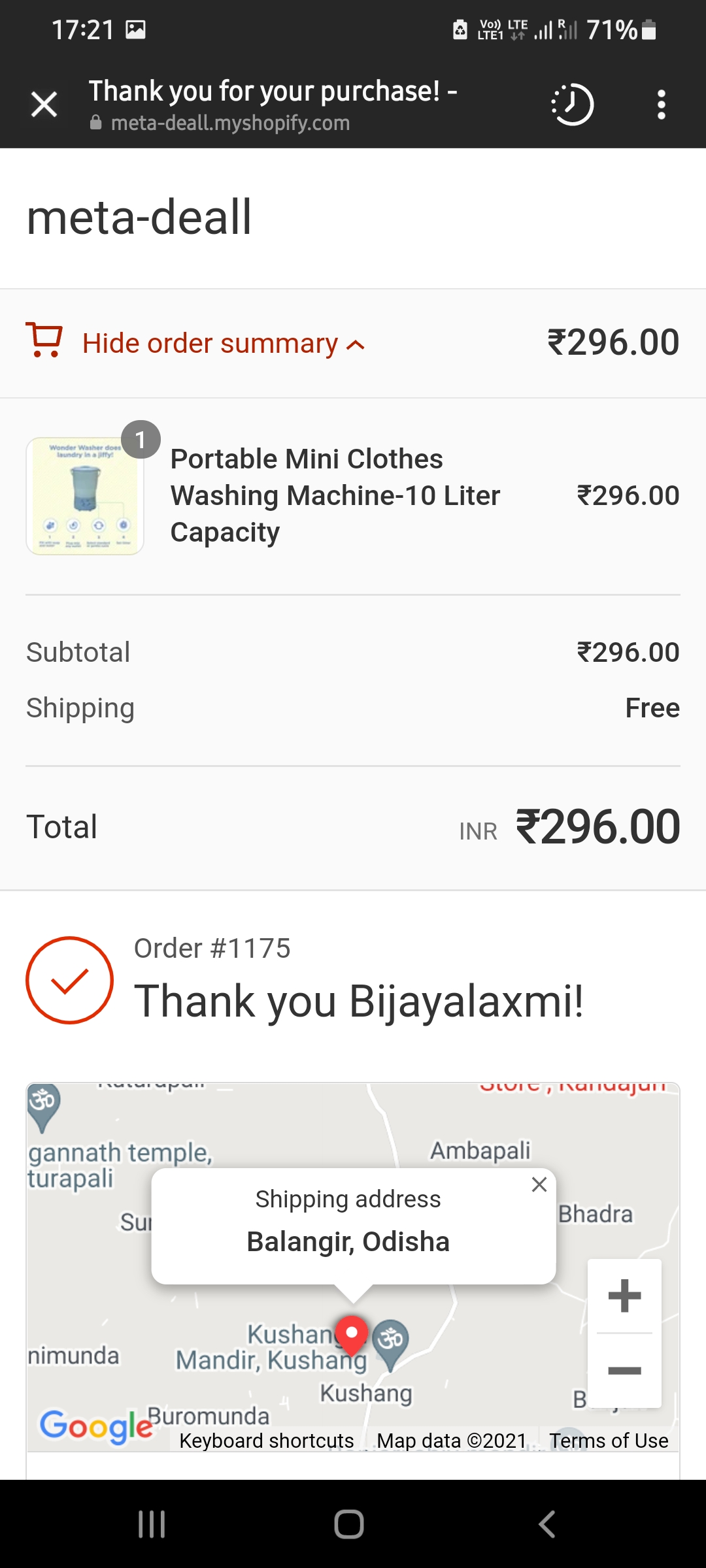Open Keyboard shortcuts map link
This screenshot has height=1568, width=706.
pyautogui.click(x=267, y=1441)
